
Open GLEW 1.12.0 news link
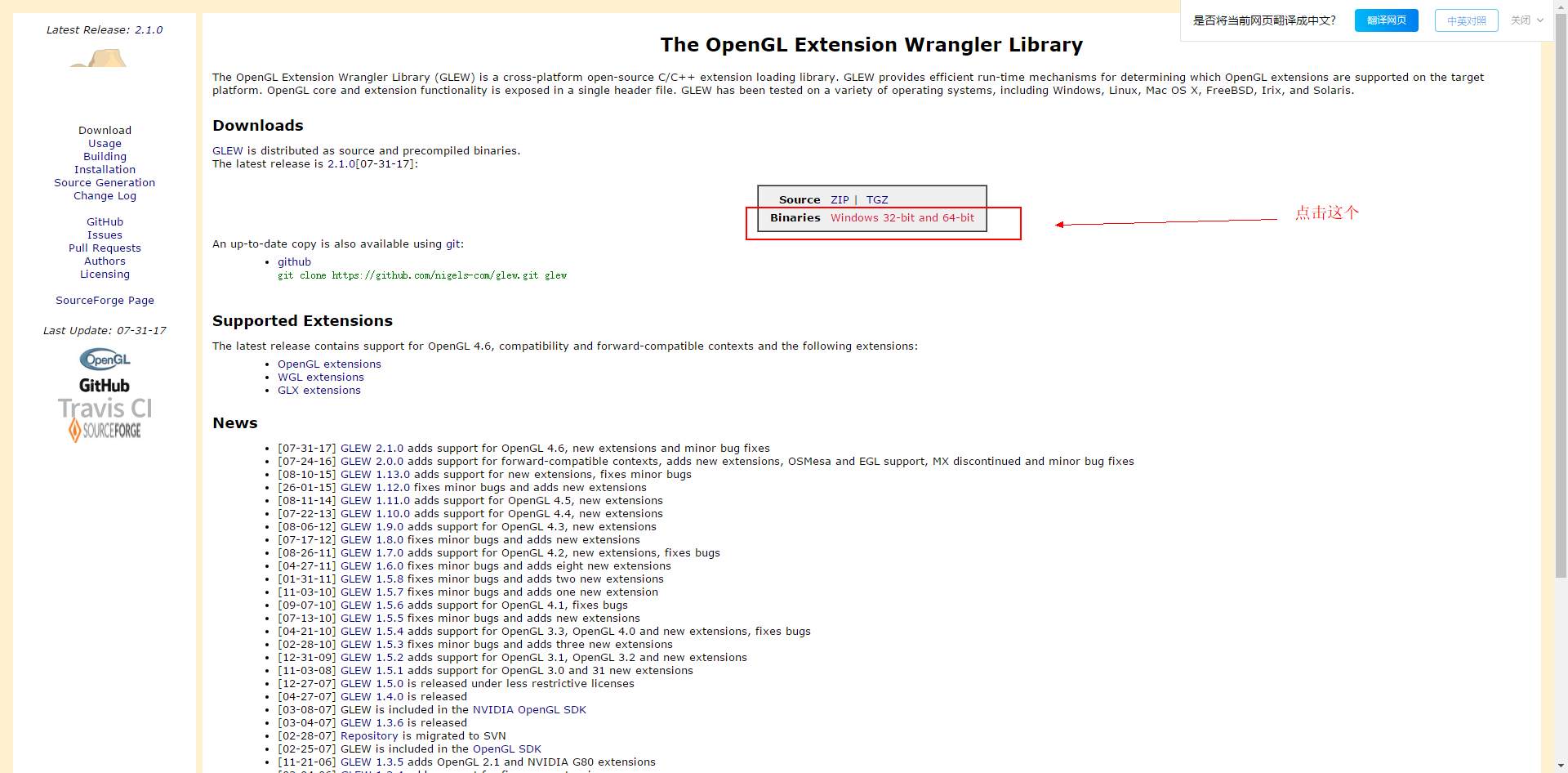point(375,488)
